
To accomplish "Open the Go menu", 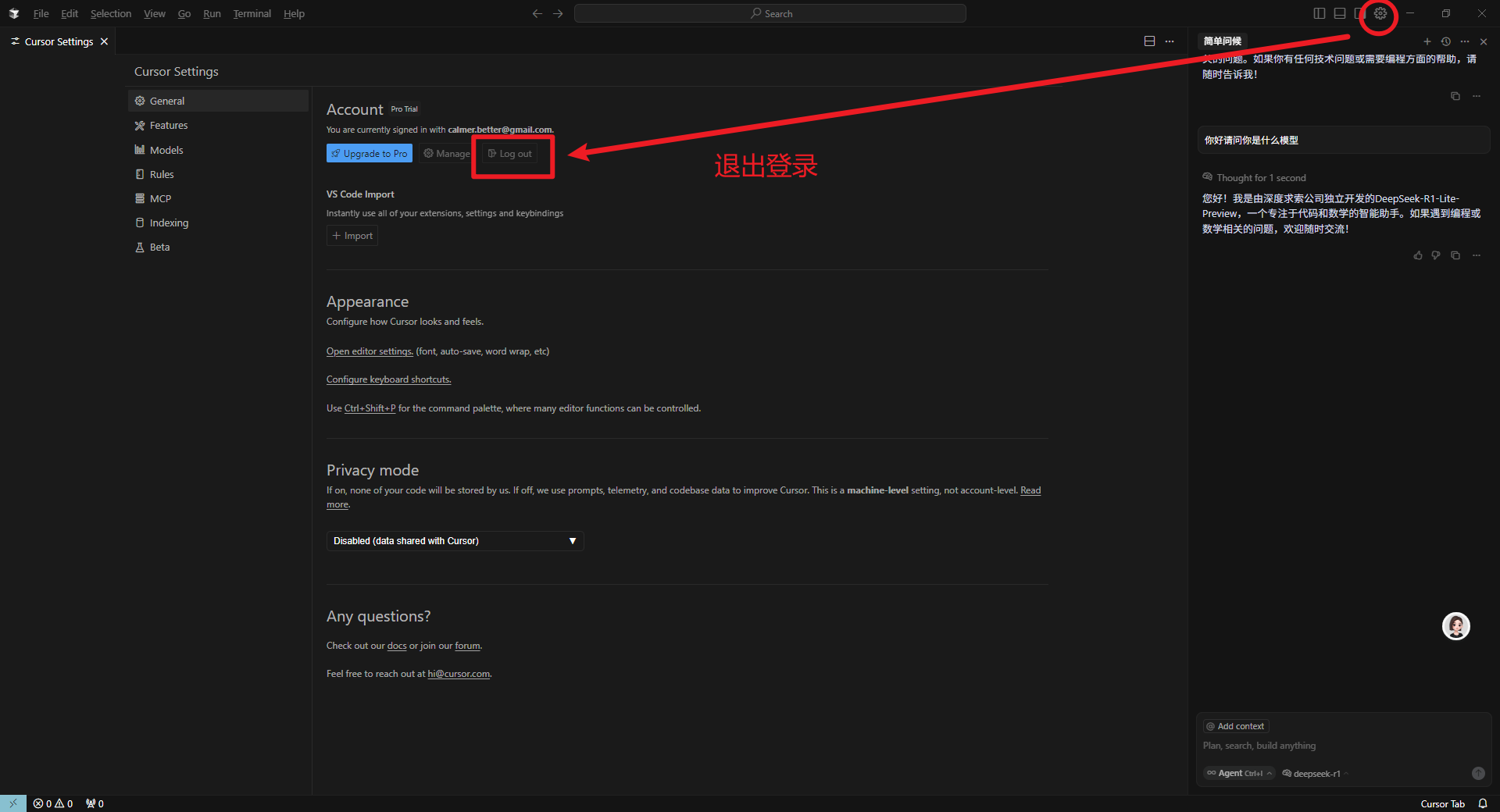I will pos(184,13).
